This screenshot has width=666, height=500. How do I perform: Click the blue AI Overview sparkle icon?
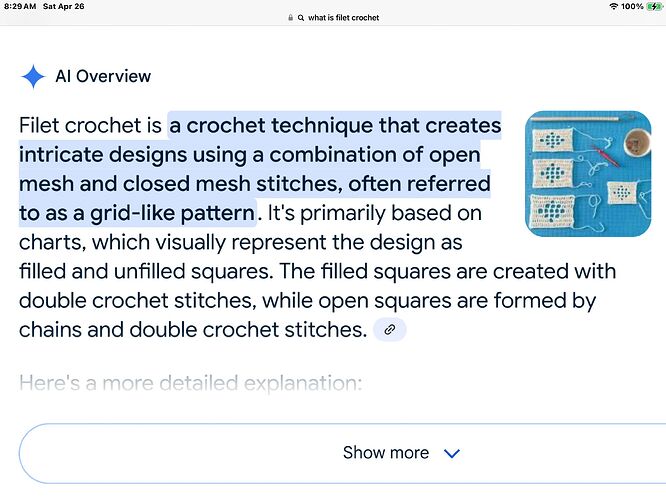click(x=33, y=77)
